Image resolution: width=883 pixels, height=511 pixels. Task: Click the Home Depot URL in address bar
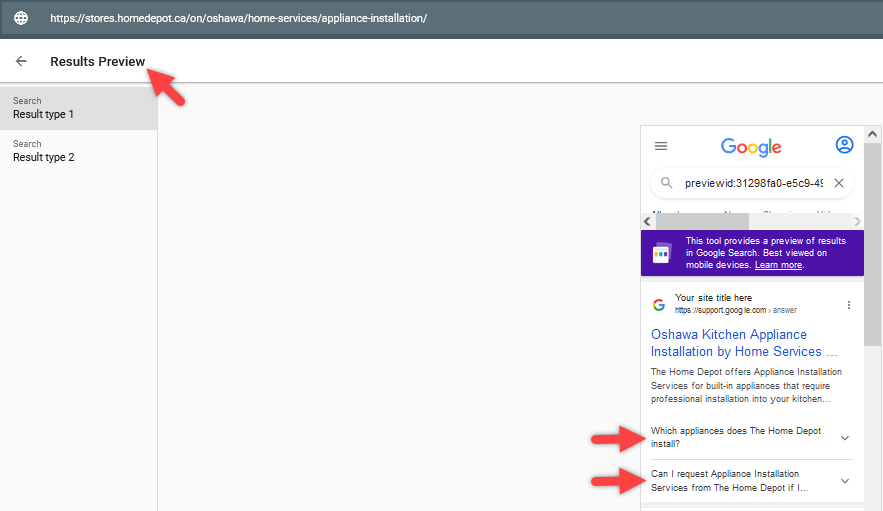pyautogui.click(x=238, y=18)
